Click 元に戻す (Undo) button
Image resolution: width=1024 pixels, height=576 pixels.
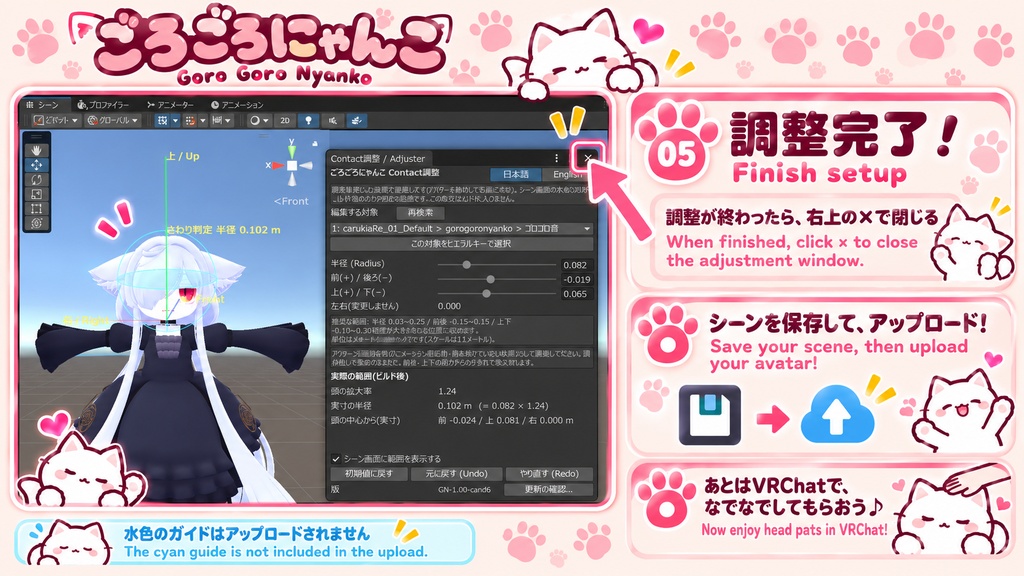[456, 473]
